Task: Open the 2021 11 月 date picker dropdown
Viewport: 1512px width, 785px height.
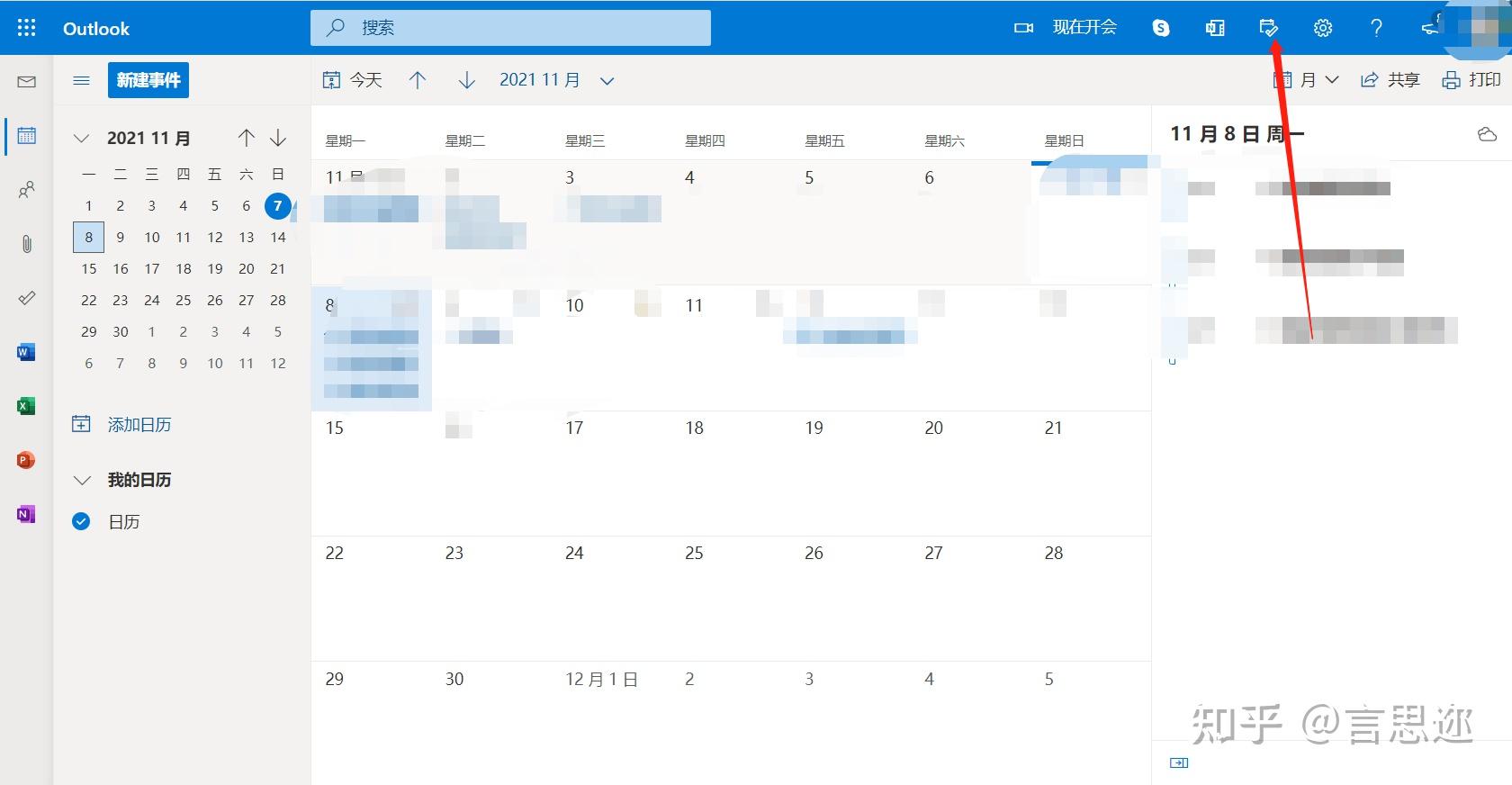Action: pos(557,80)
